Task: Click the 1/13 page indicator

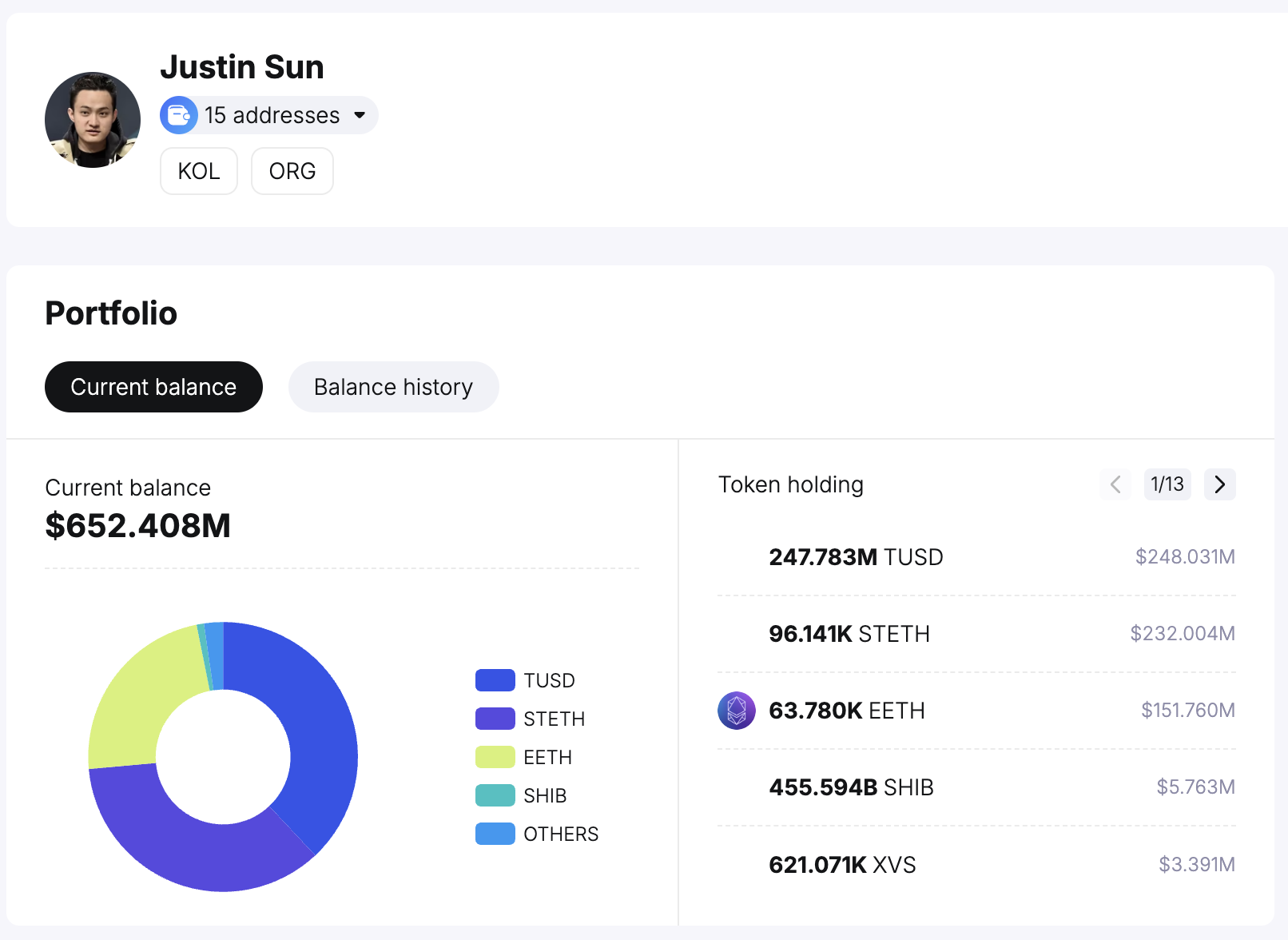Action: [1167, 484]
